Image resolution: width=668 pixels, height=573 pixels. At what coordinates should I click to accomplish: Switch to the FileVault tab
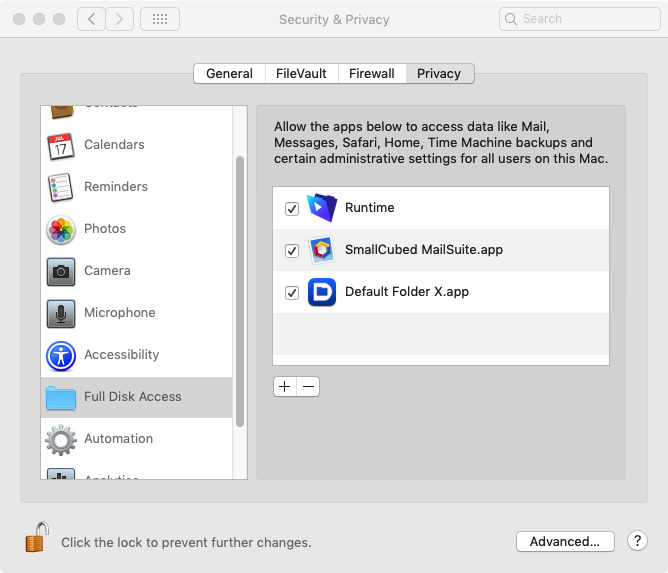coord(302,74)
